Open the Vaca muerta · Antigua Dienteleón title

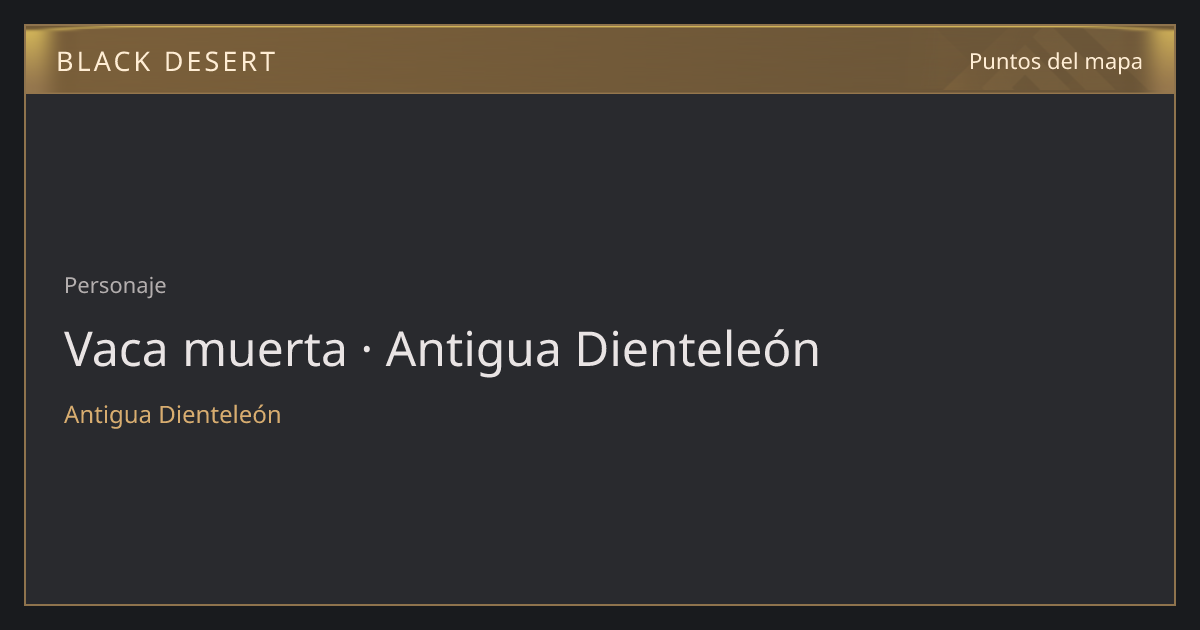pos(442,350)
